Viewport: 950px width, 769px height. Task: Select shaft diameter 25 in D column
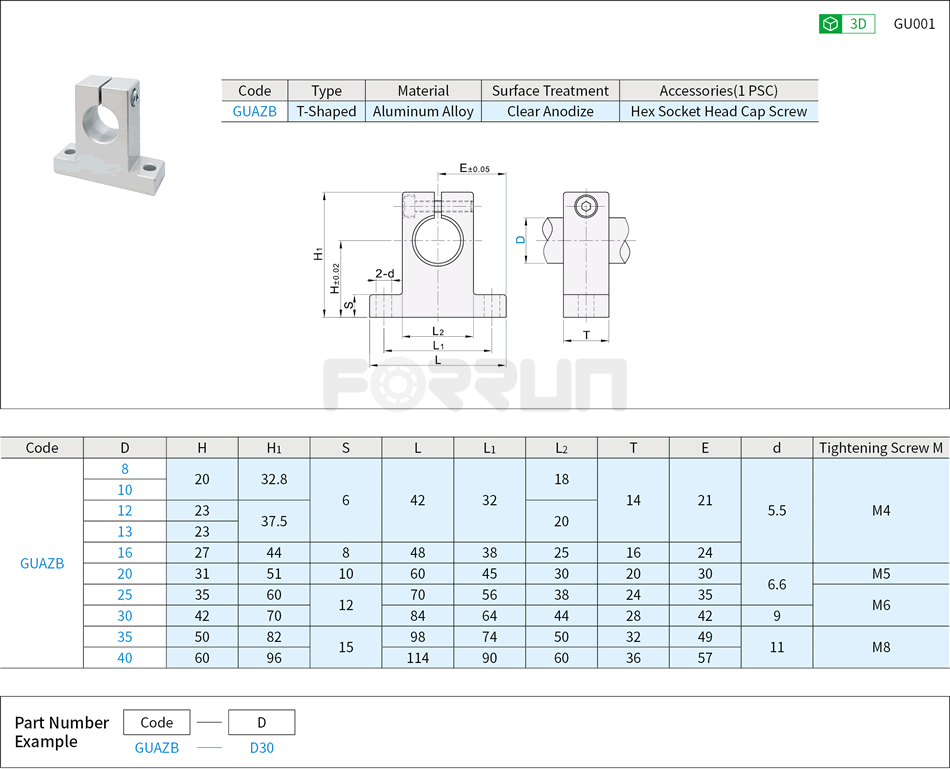125,594
